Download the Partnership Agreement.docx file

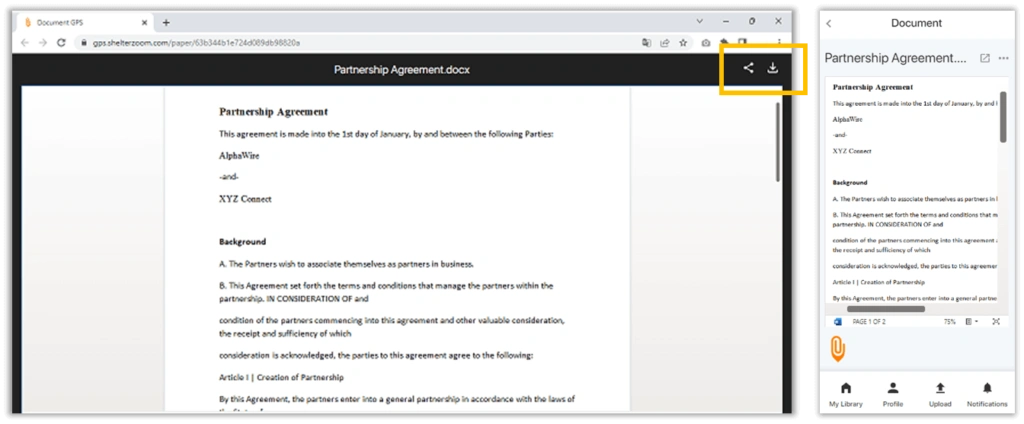click(x=773, y=68)
